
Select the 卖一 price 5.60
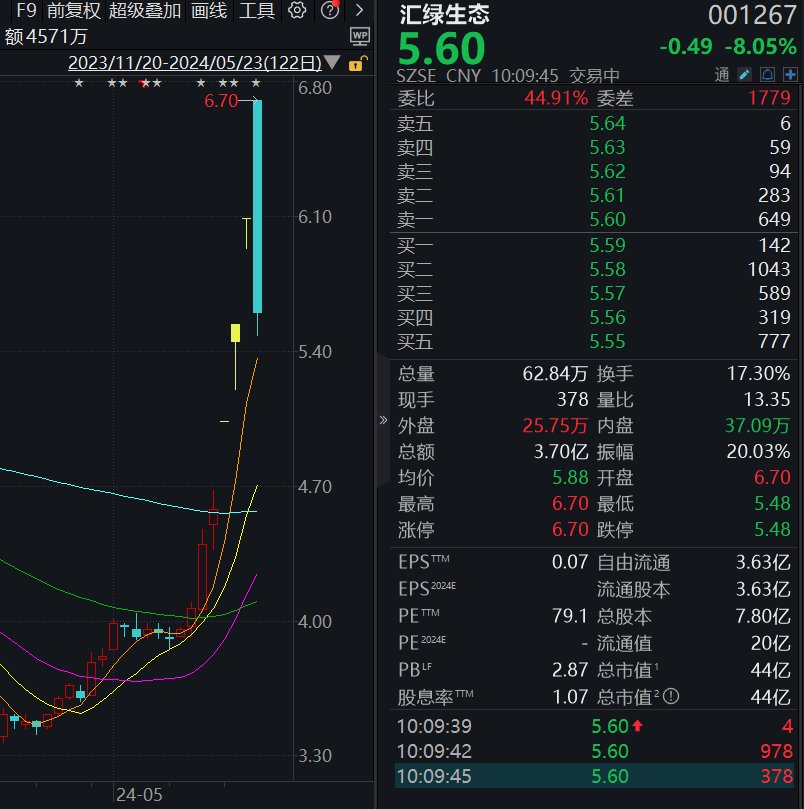click(x=607, y=219)
